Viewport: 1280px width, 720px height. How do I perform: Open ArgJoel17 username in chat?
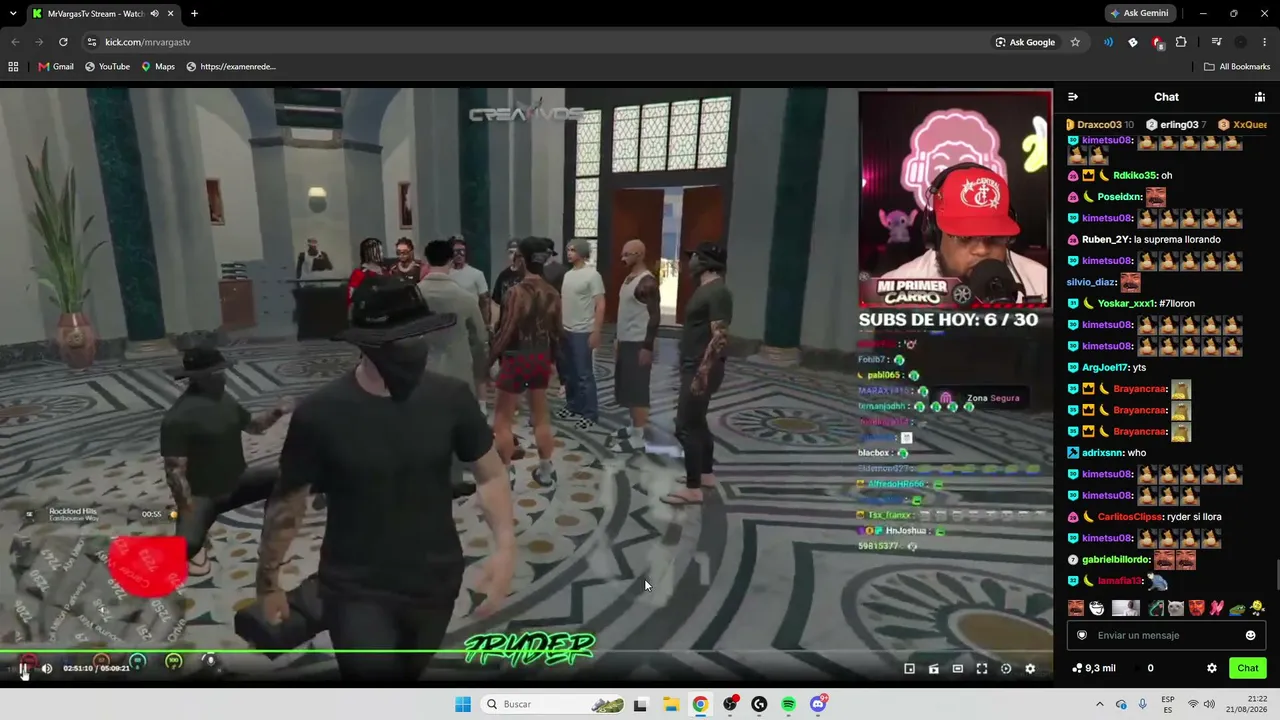tap(1105, 368)
